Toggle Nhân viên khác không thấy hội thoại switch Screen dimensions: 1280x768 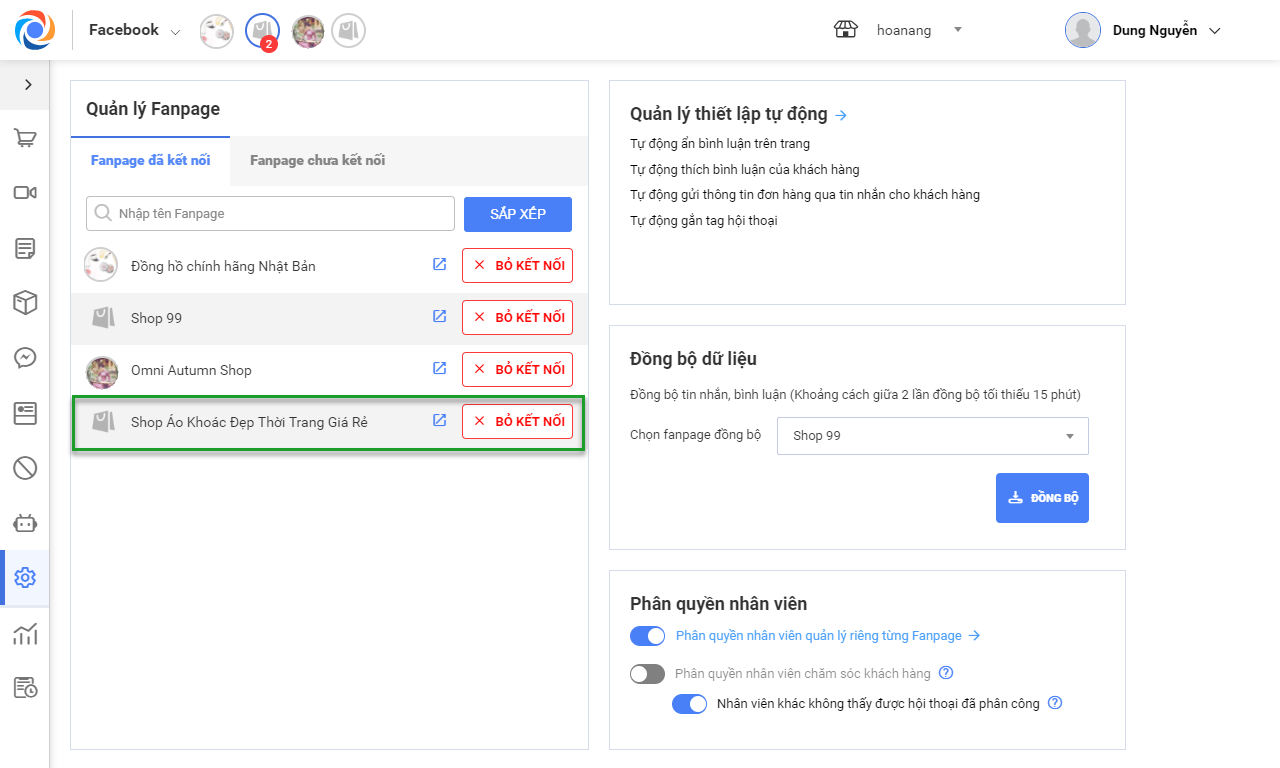tap(690, 704)
